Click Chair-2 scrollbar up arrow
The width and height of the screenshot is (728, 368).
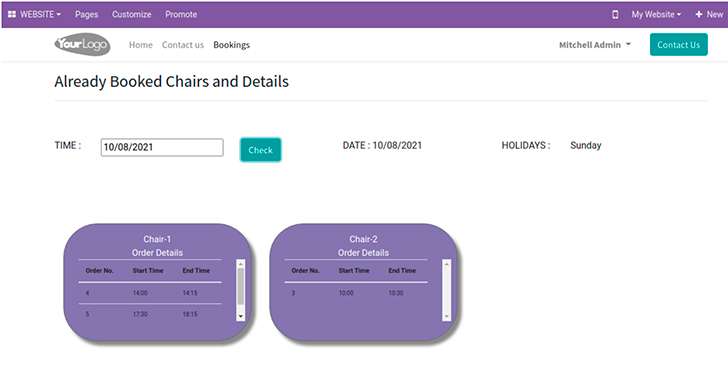[447, 264]
